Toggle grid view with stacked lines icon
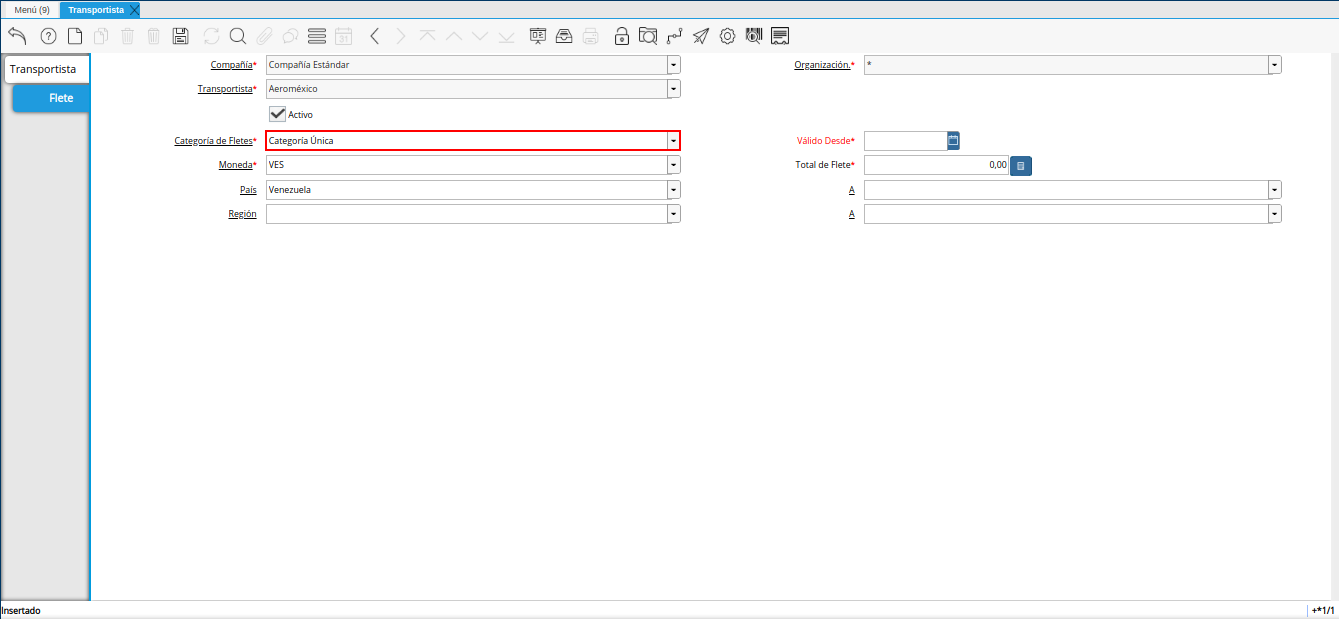 [317, 36]
